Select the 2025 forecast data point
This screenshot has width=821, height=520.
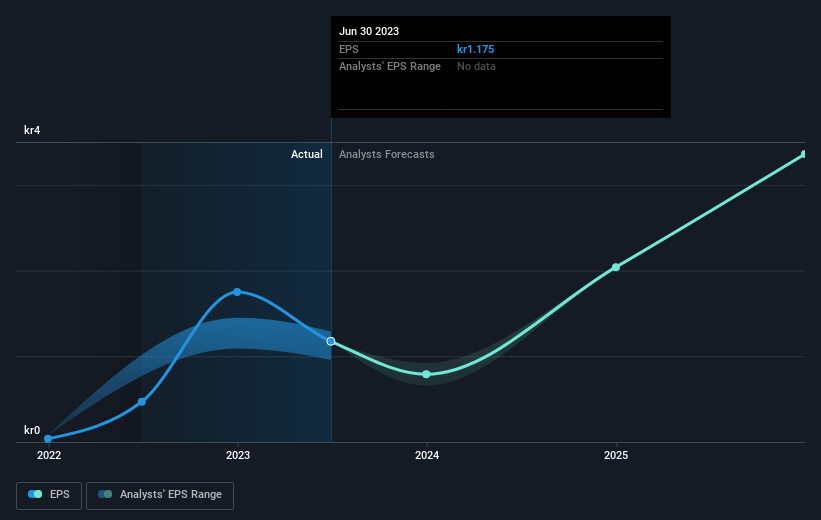pos(616,267)
